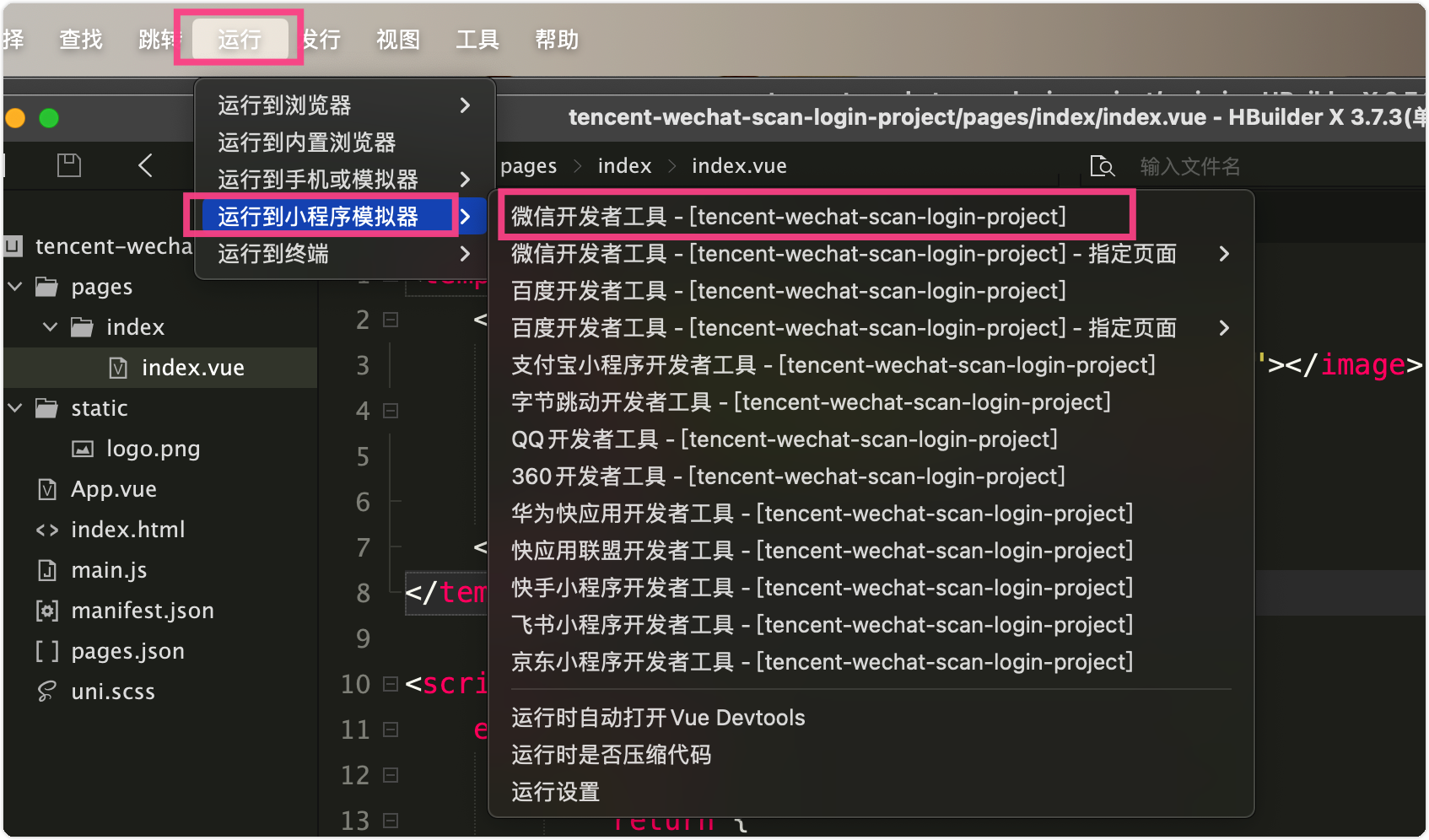Open the 视图 menu
Viewport: 1429px width, 840px height.
398,39
